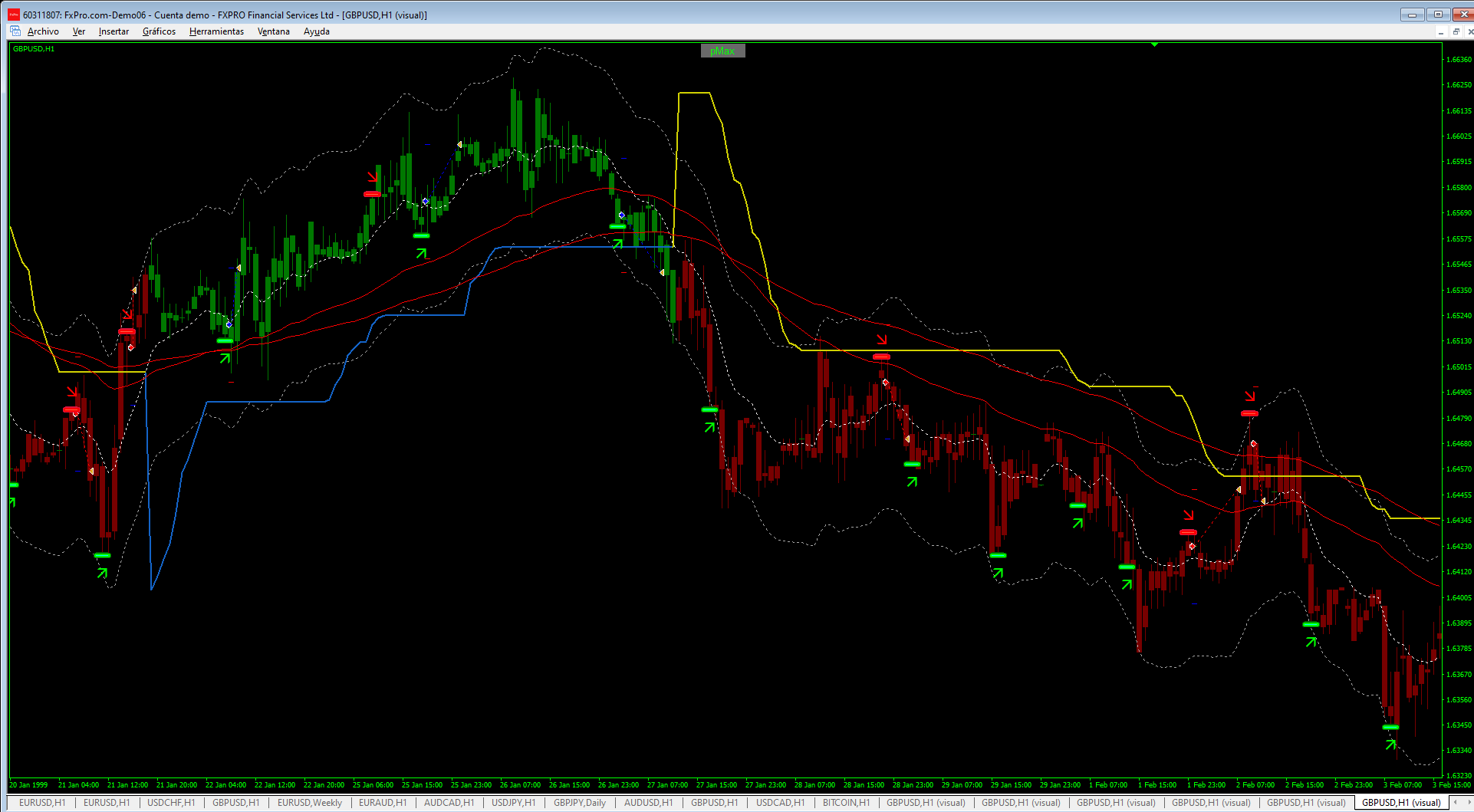Click the 27 Jan 07:00 time label
The image size is (1474, 812).
click(x=667, y=785)
